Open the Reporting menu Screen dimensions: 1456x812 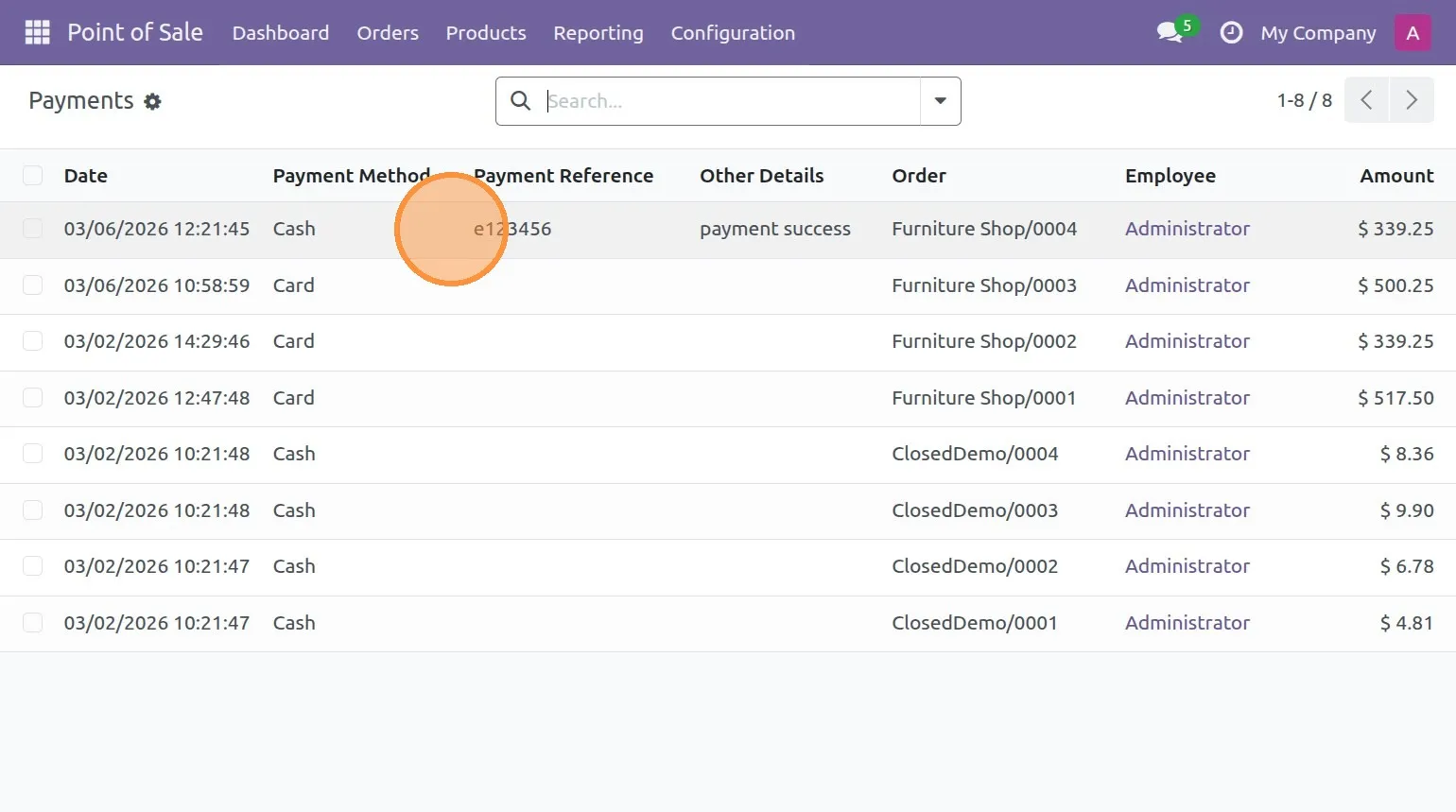pyautogui.click(x=598, y=32)
